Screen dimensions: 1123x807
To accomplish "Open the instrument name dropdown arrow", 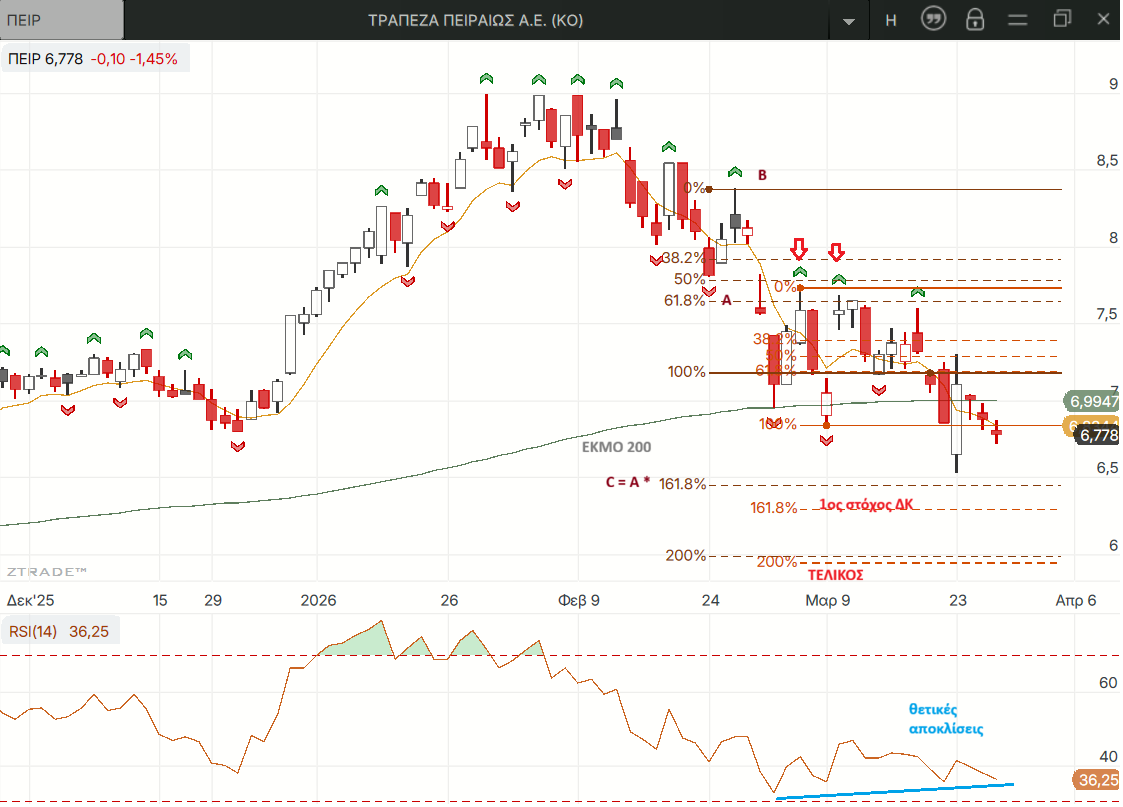I will [x=849, y=21].
